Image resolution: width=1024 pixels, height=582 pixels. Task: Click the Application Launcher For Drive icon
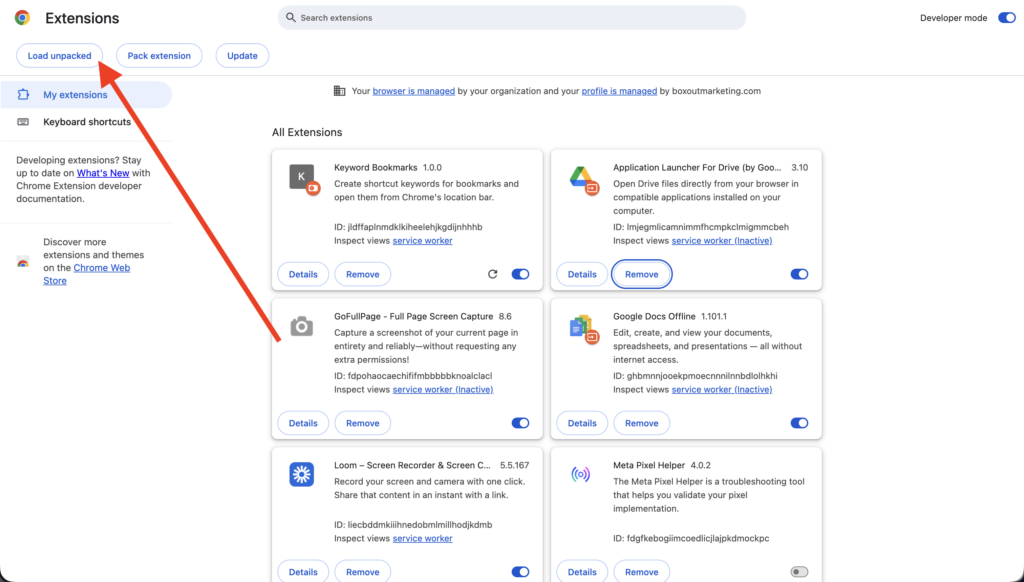click(x=582, y=177)
